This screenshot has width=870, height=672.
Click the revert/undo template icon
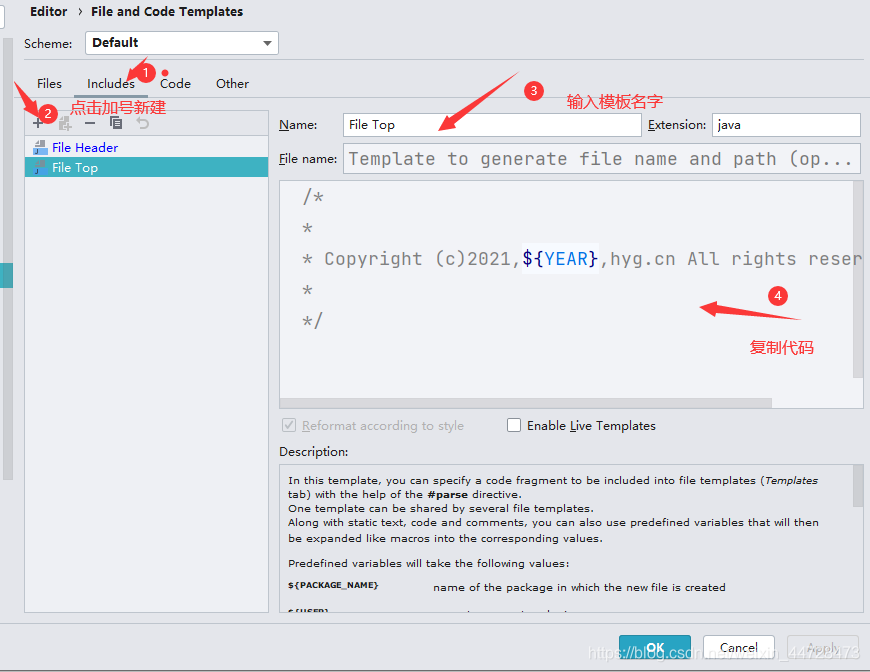143,123
